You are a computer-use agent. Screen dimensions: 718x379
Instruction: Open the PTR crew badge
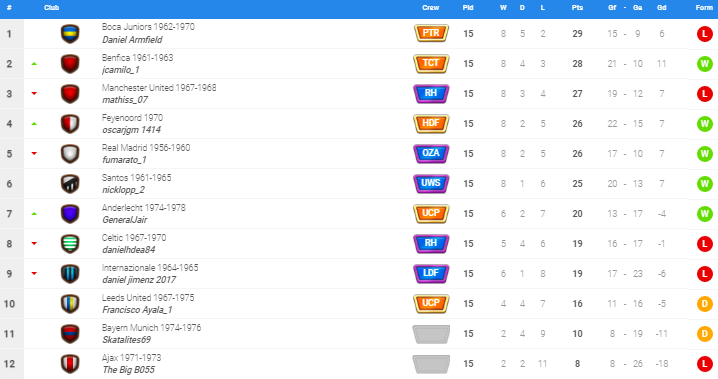click(x=431, y=33)
